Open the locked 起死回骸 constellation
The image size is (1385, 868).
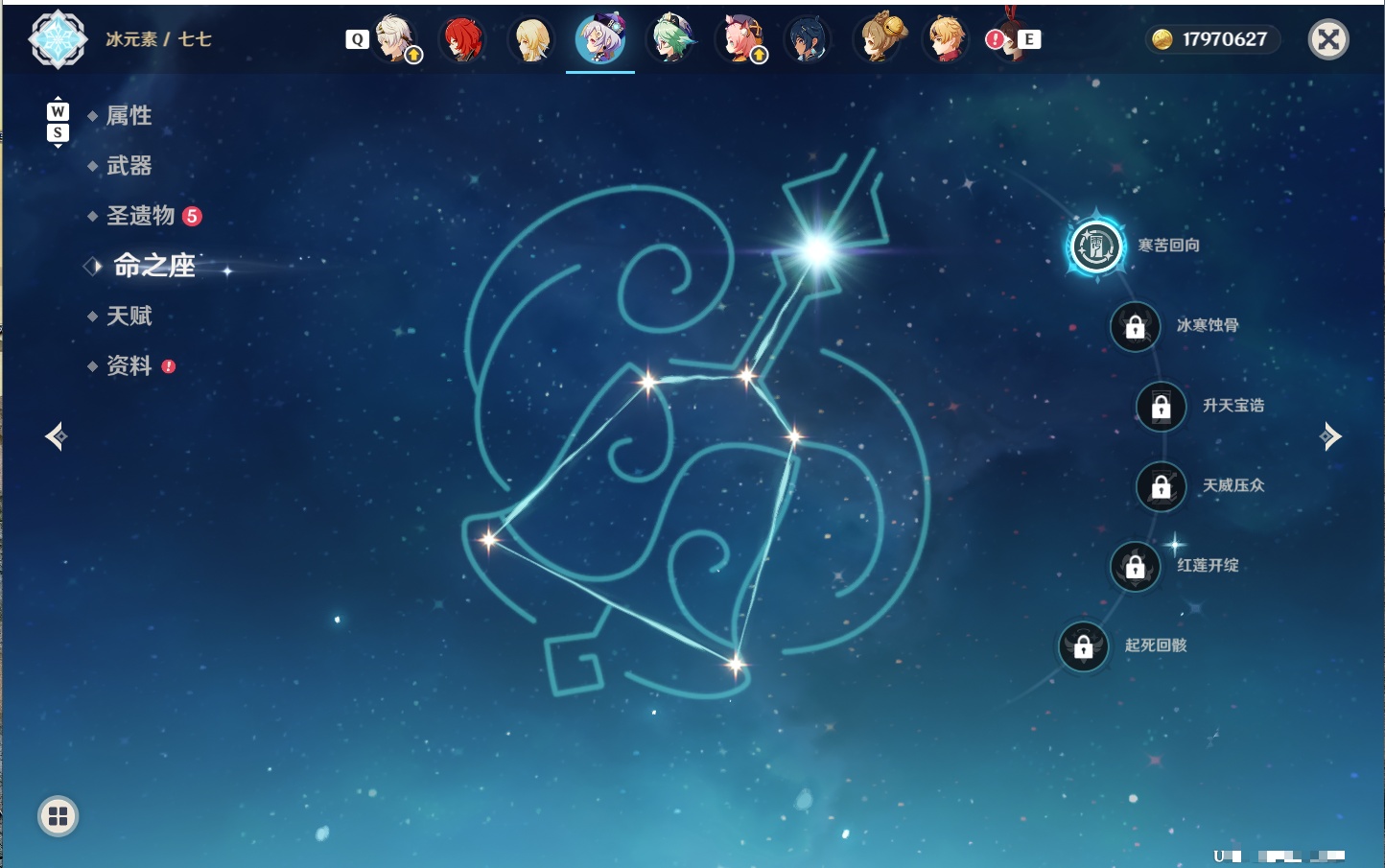coord(1084,646)
